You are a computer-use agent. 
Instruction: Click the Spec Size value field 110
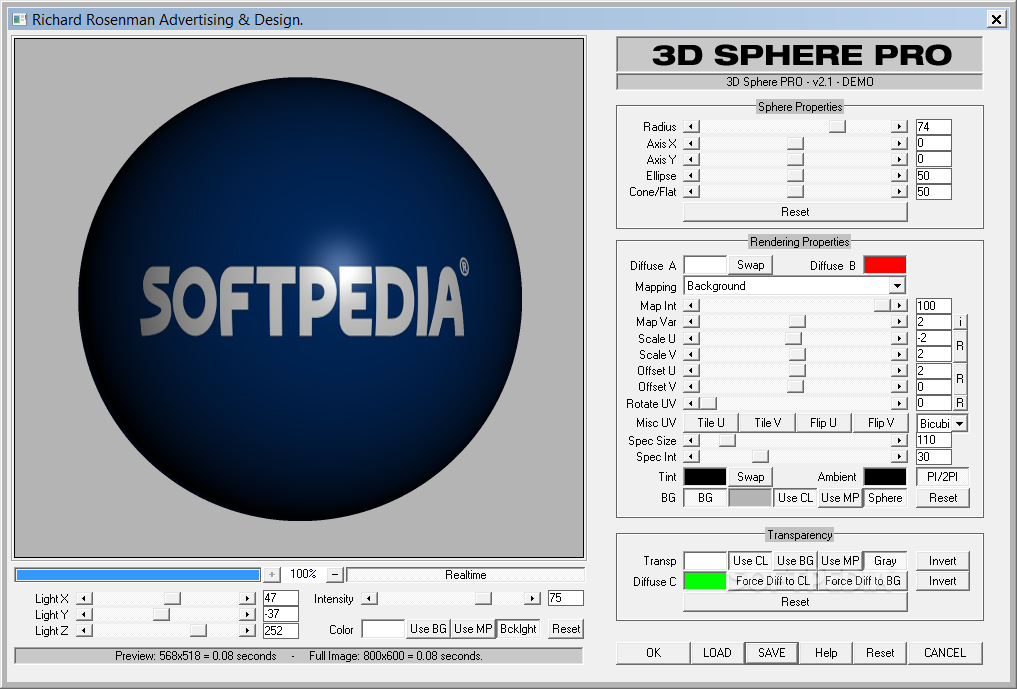(933, 441)
